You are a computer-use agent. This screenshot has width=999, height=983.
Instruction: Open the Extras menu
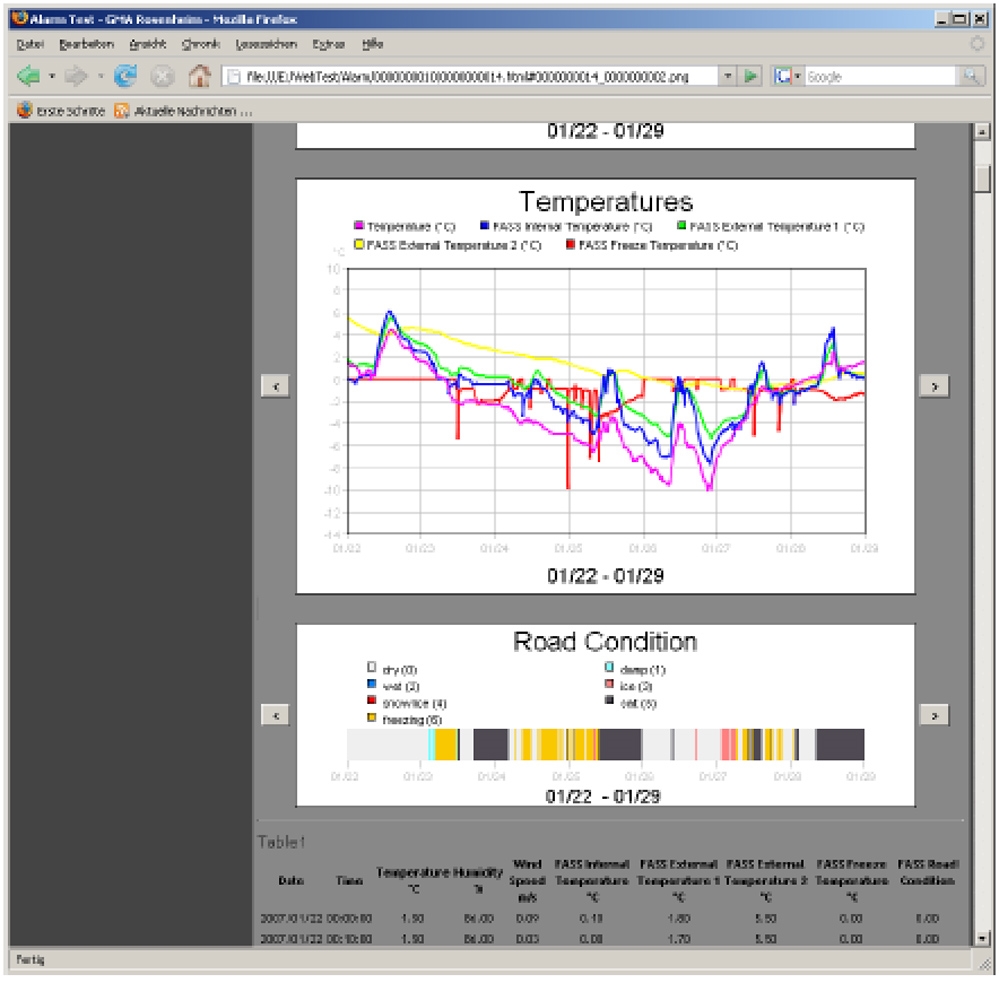pos(330,44)
